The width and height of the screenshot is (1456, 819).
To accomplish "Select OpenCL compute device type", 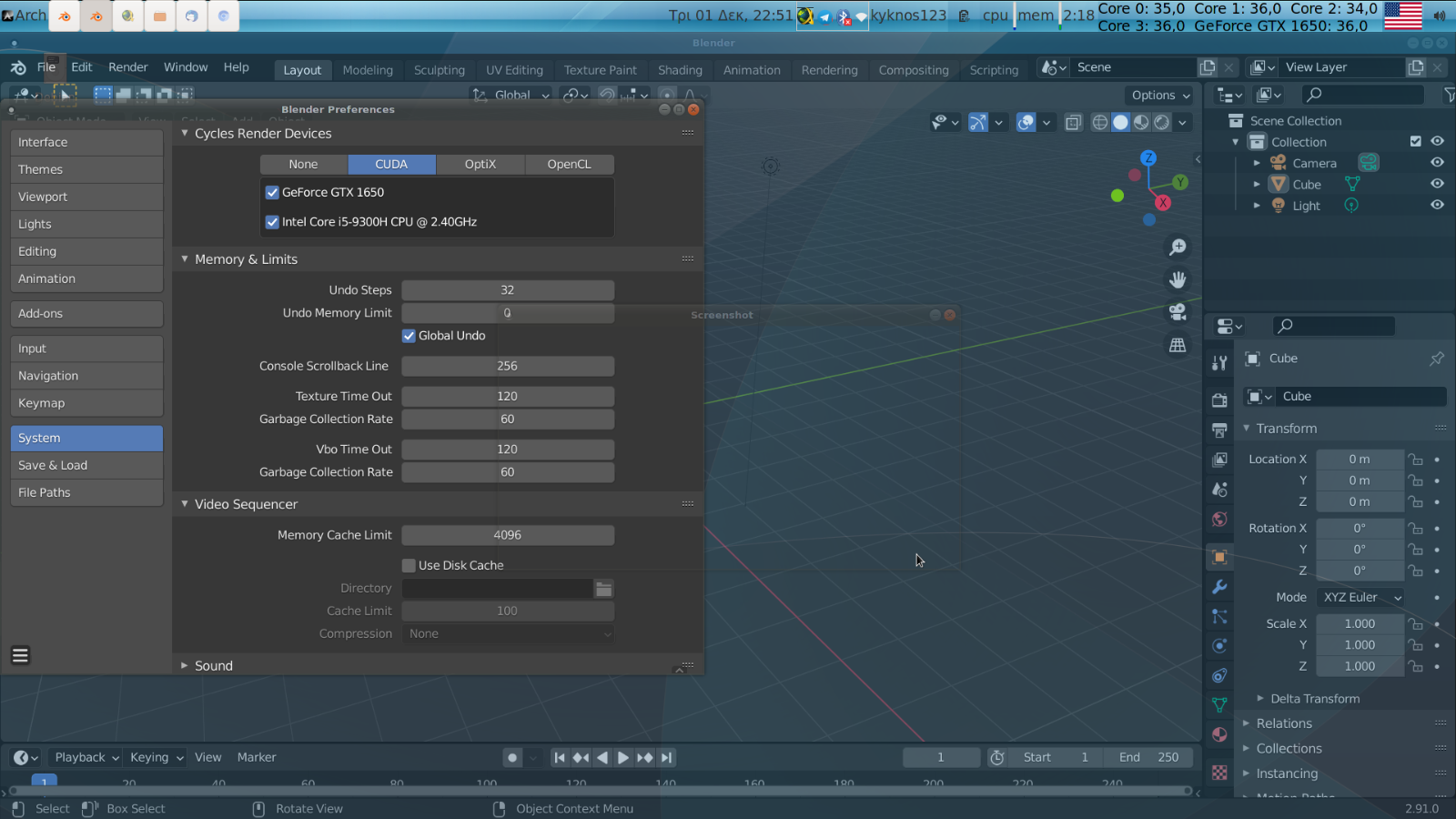I will coord(570,165).
